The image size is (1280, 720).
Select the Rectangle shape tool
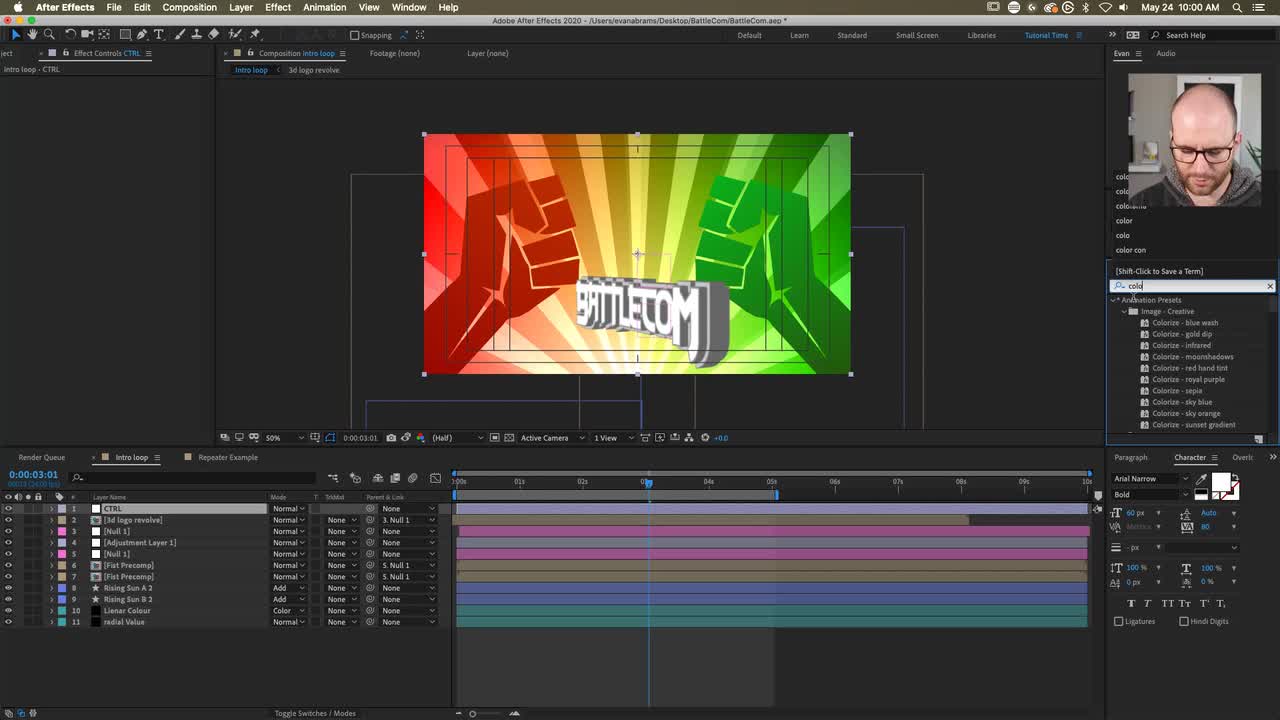(x=124, y=35)
